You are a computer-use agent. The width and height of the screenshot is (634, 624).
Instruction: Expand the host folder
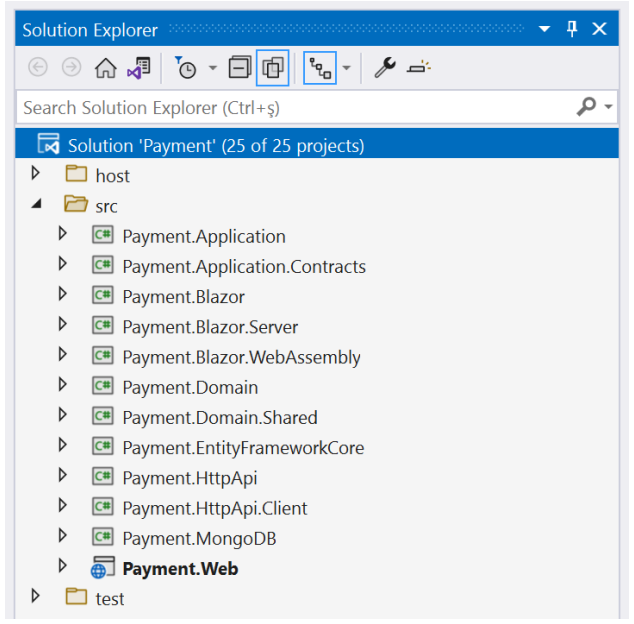[x=36, y=173]
